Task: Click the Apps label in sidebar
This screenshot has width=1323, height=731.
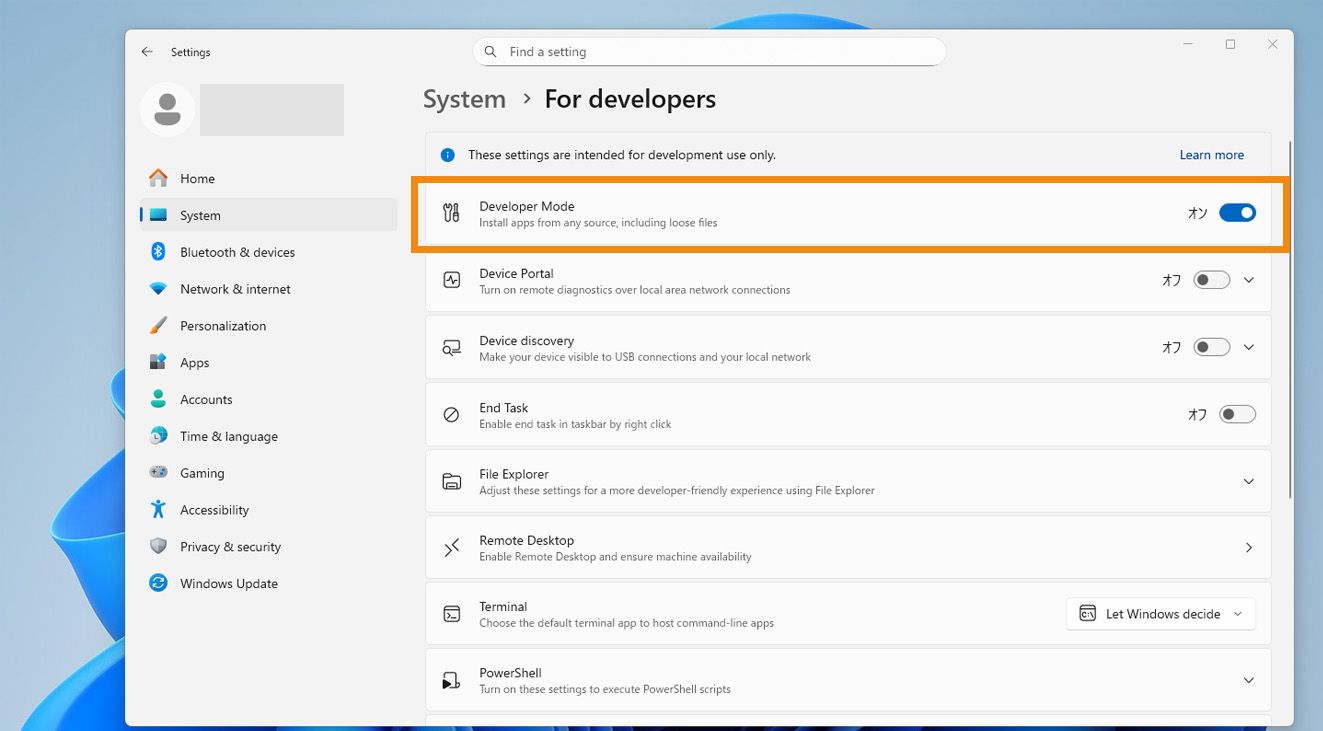Action: (195, 363)
